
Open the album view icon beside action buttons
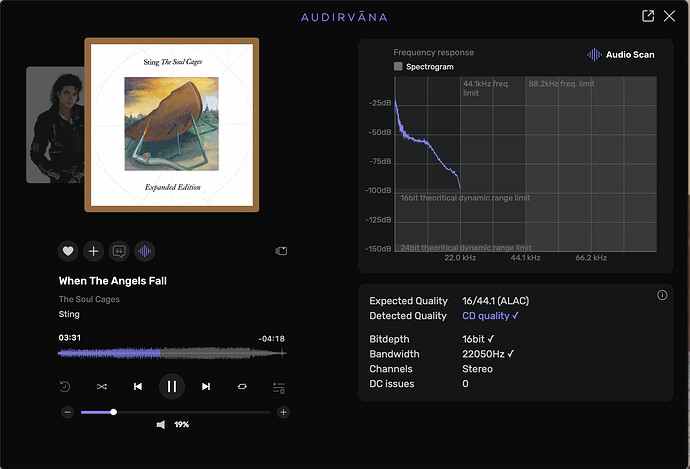(281, 251)
